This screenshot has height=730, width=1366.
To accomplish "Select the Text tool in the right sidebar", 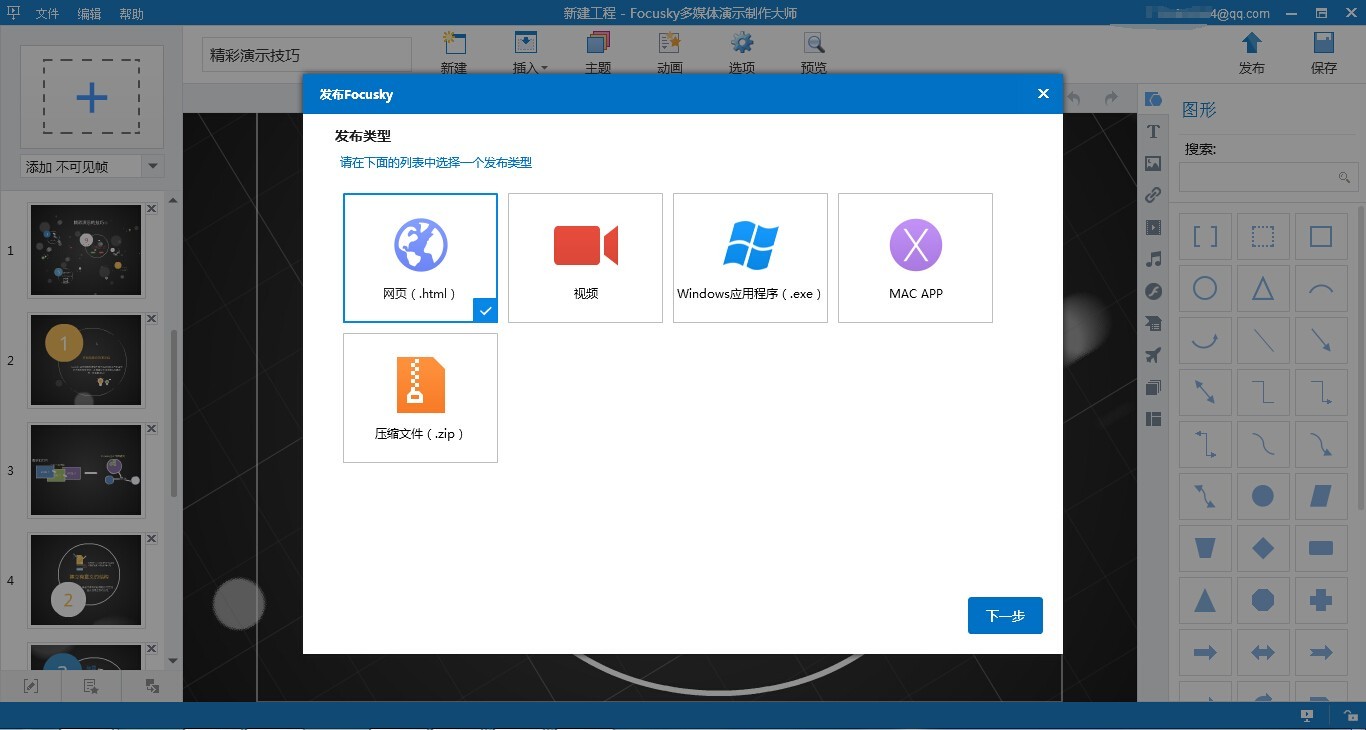I will click(1153, 131).
